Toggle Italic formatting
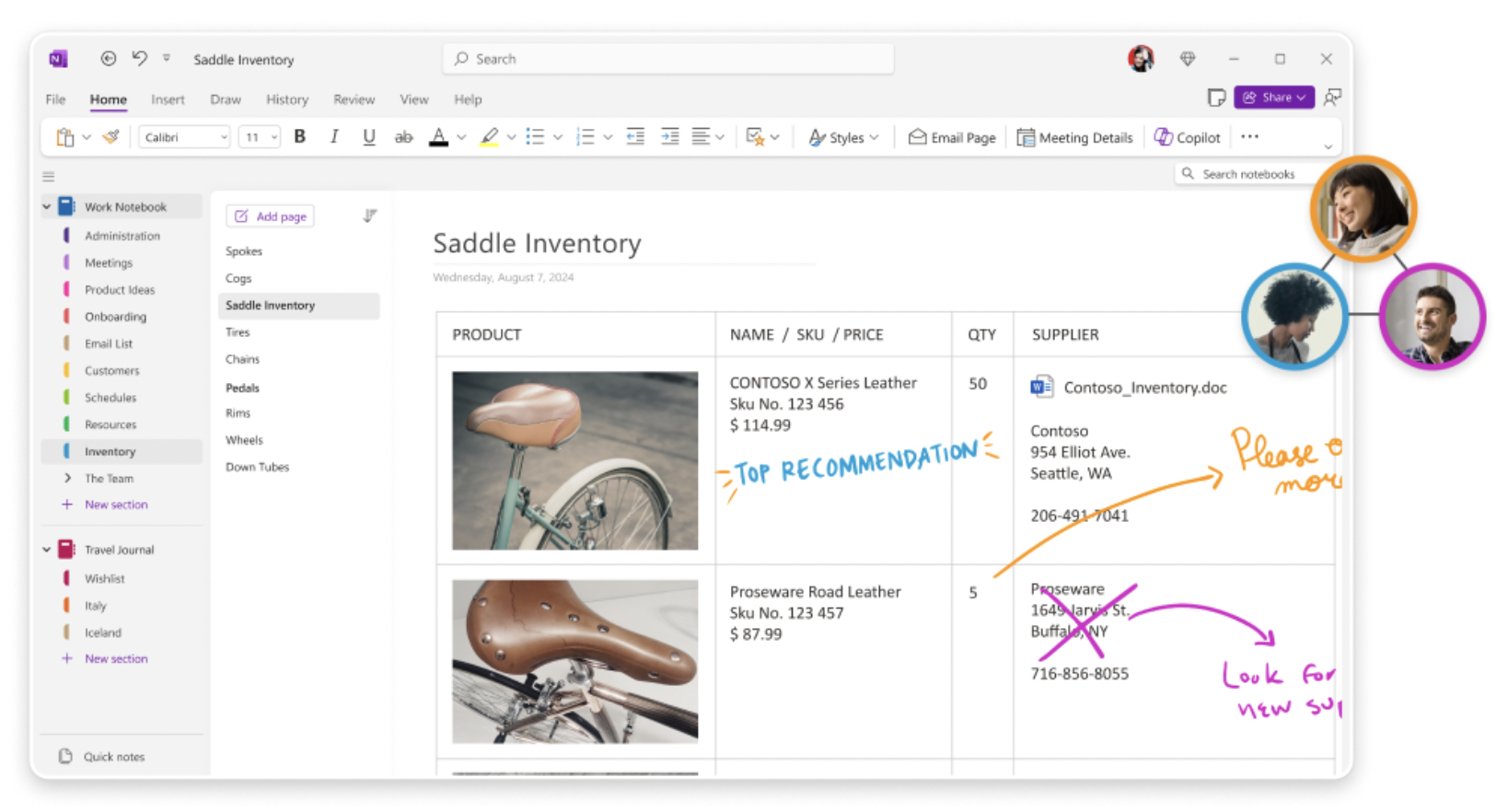This screenshot has height=812, width=1508. 334,136
